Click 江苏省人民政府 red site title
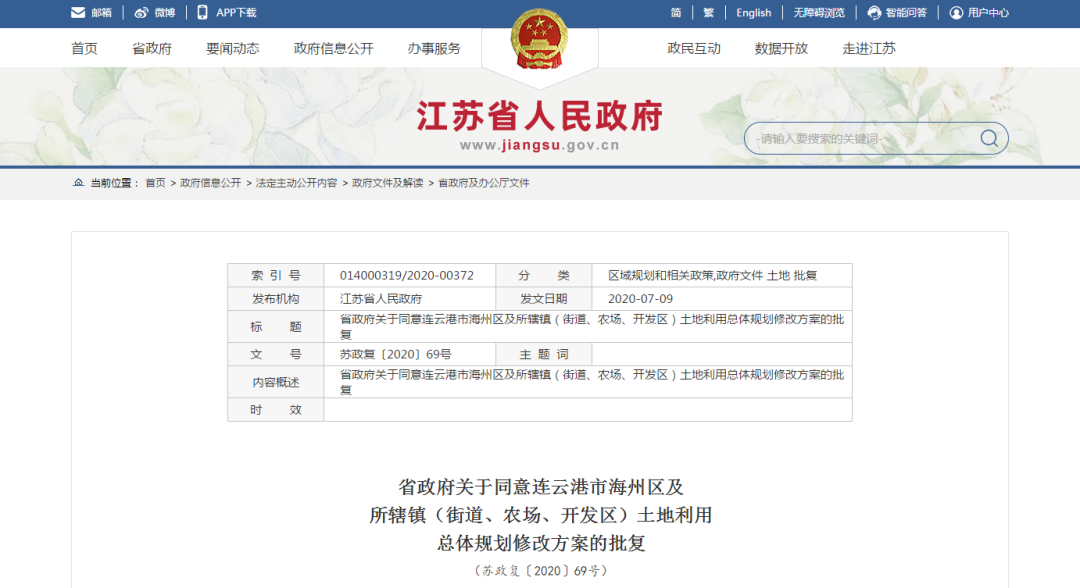The width and height of the screenshot is (1080, 588). 539,116
